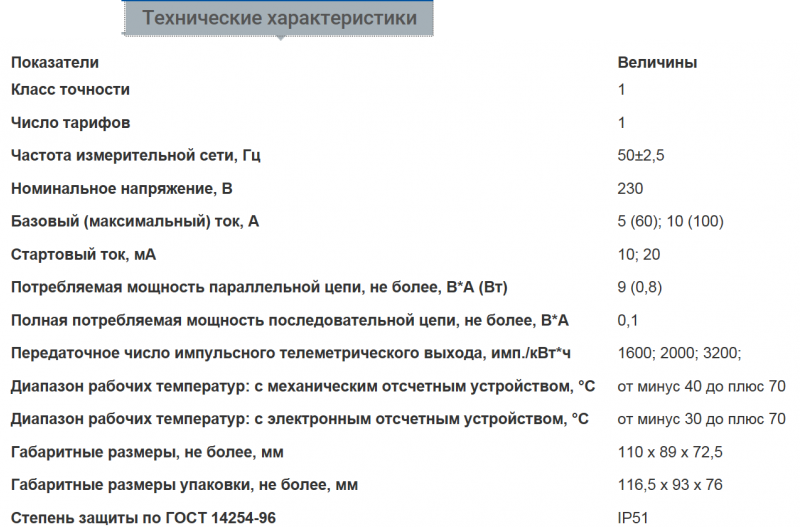Click temperature range row with электронным отсчетным устройством
This screenshot has width=800, height=527.
pos(299,419)
